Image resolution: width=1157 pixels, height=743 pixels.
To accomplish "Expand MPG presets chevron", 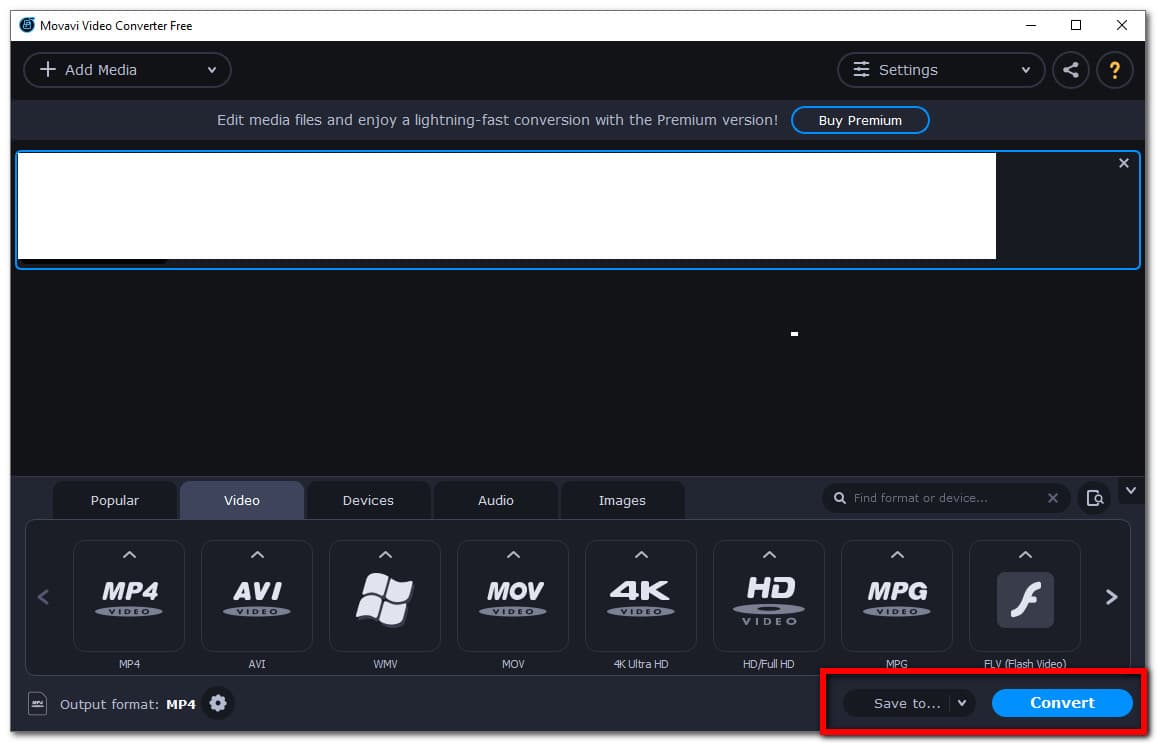I will [897, 555].
